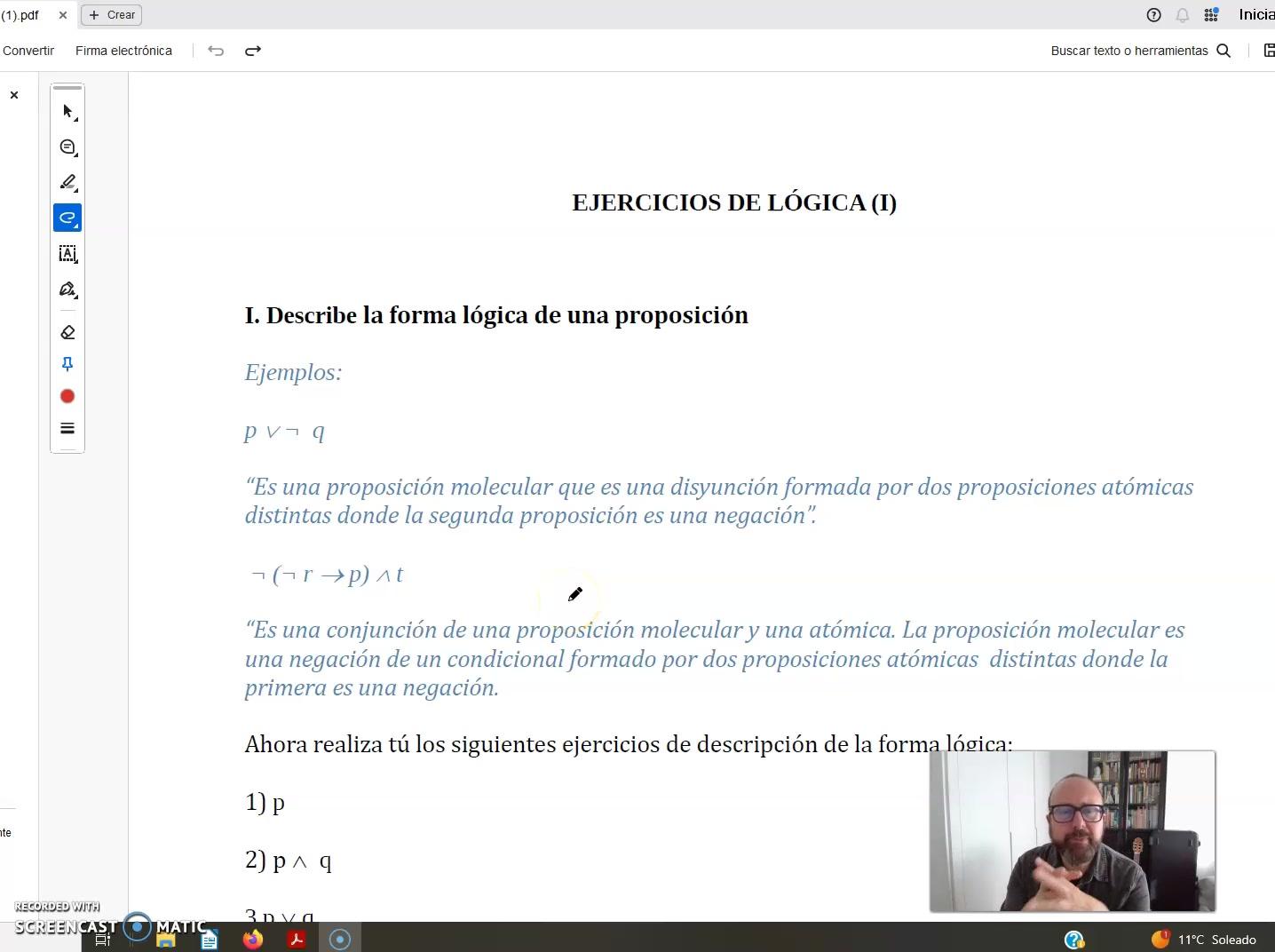Click the heading EJERCICIOS DE LÓGICA (I)

[x=734, y=202]
